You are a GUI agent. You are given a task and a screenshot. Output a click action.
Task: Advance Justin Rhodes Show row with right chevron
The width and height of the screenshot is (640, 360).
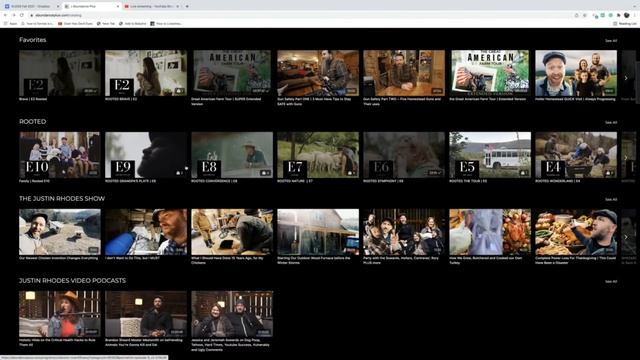(626, 237)
